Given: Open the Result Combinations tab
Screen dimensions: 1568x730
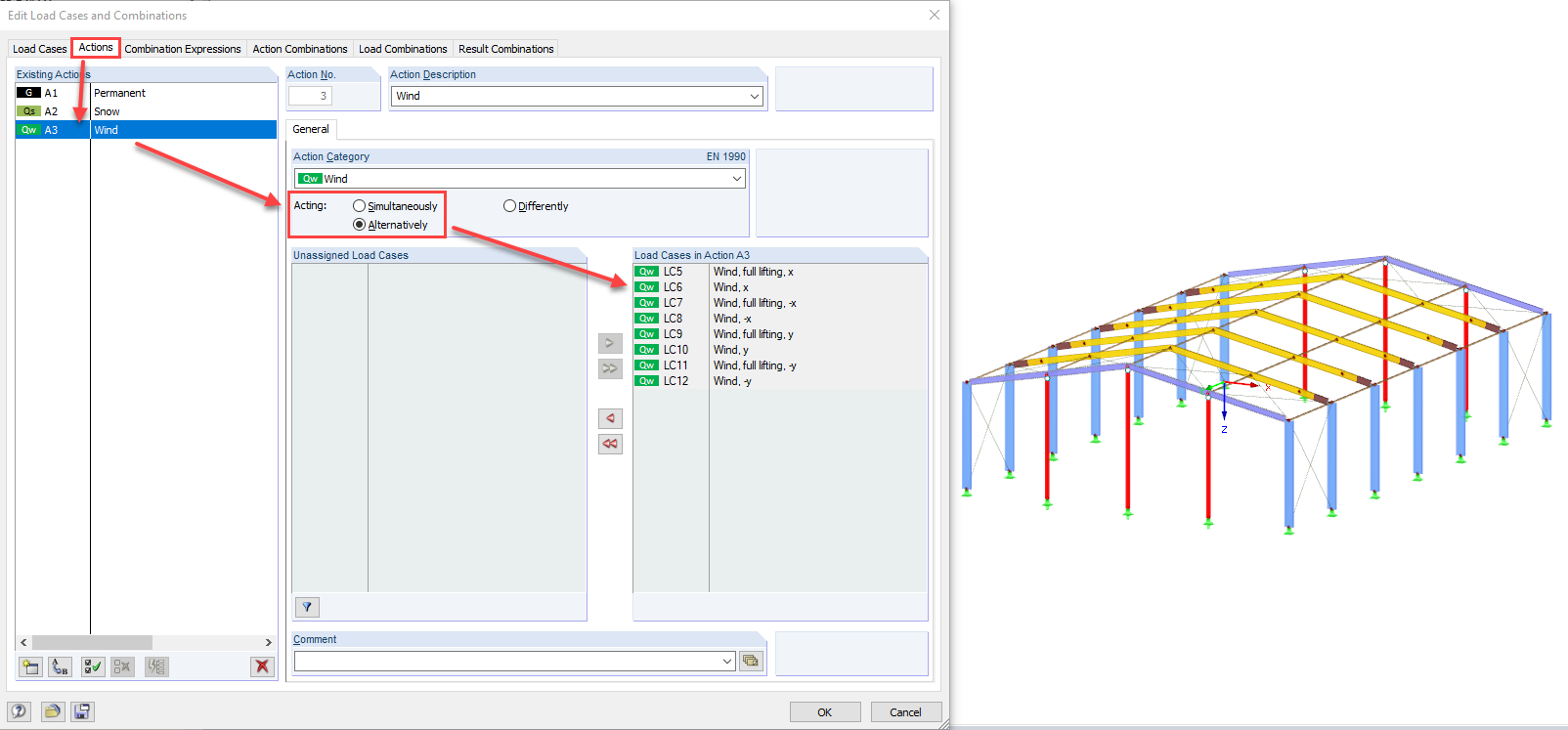Looking at the screenshot, I should (506, 49).
